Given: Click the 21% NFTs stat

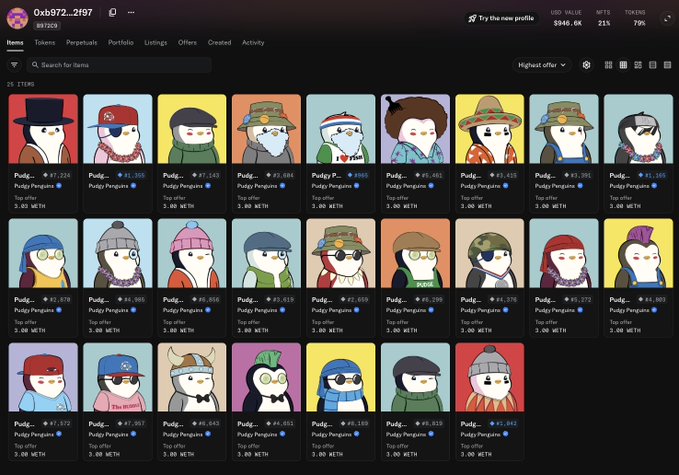Looking at the screenshot, I should pyautogui.click(x=604, y=23).
